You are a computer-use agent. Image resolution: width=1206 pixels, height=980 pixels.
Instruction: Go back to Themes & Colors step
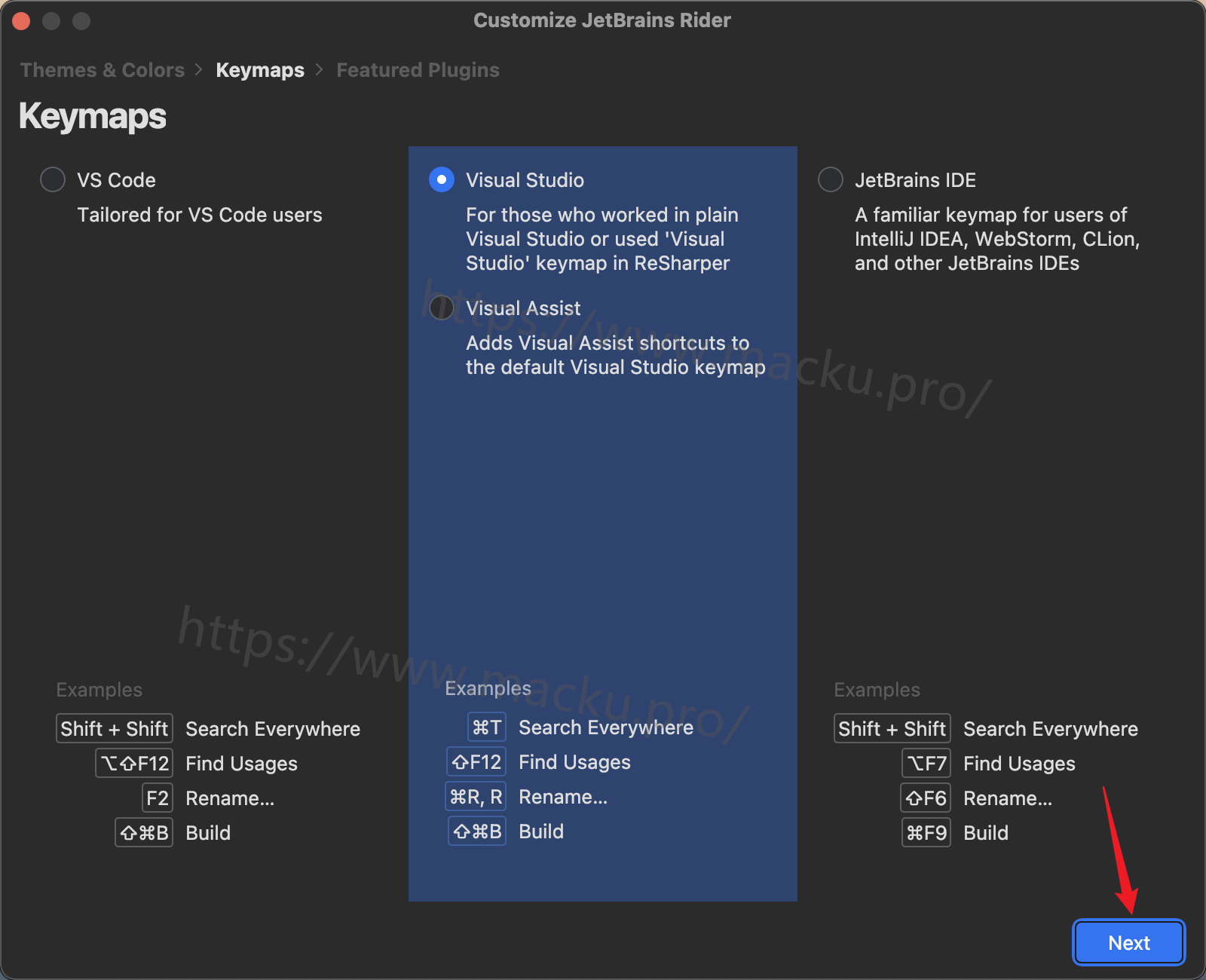(103, 70)
